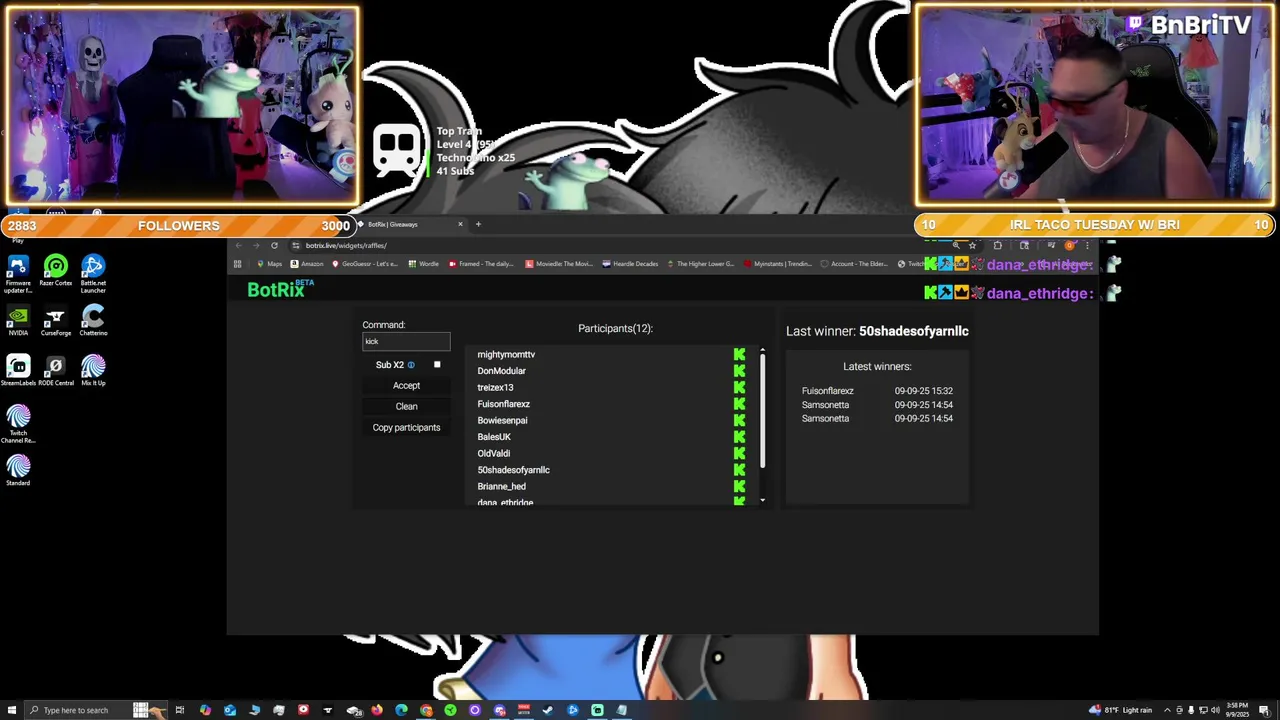The width and height of the screenshot is (1280, 720).
Task: Open Chatterino desktop shortcut
Action: click(93, 320)
